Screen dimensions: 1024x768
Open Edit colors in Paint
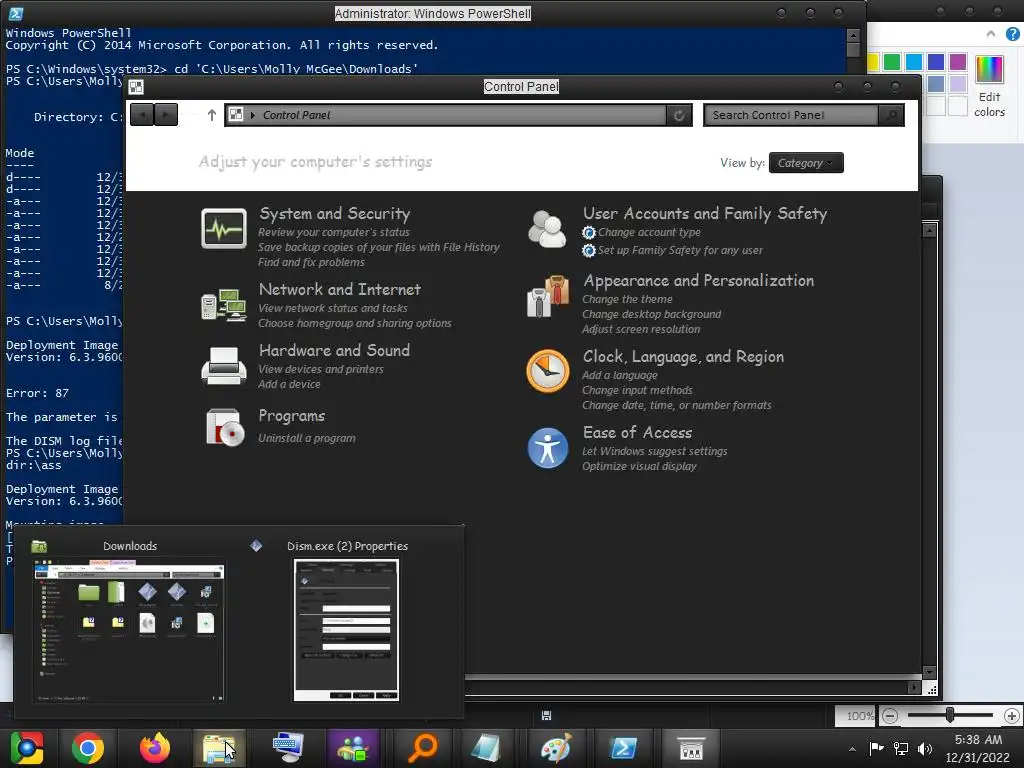click(x=989, y=86)
